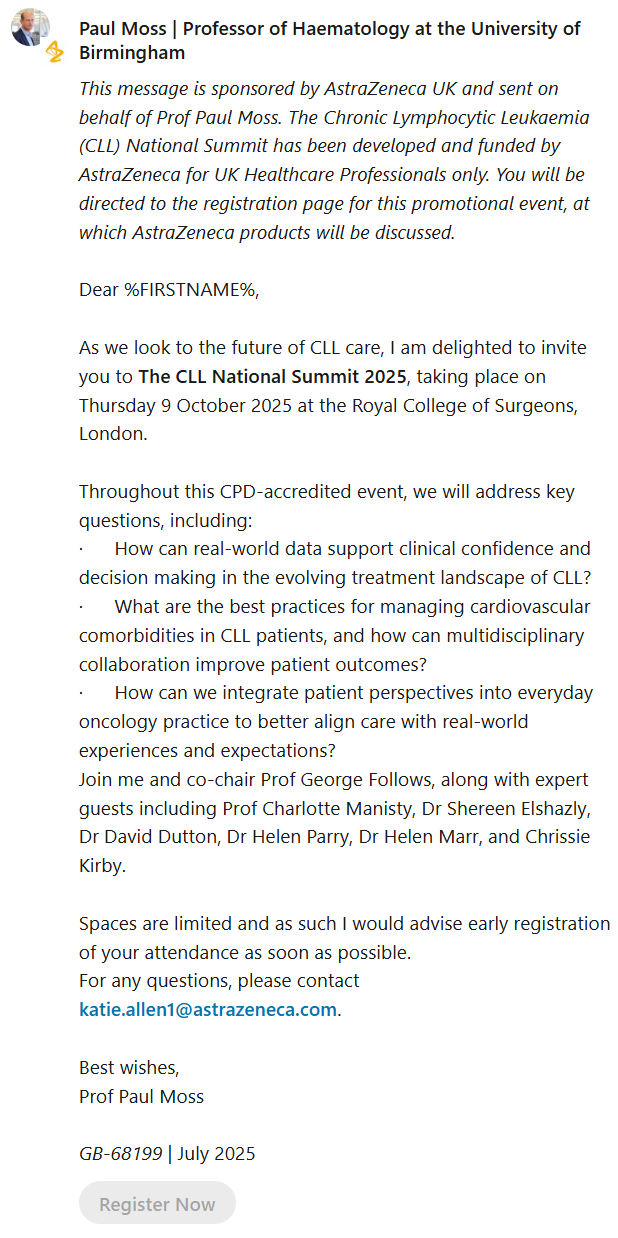Open the katie.allen1@astrazeneca.com email link
This screenshot has width=618, height=1238.
coord(208,1009)
